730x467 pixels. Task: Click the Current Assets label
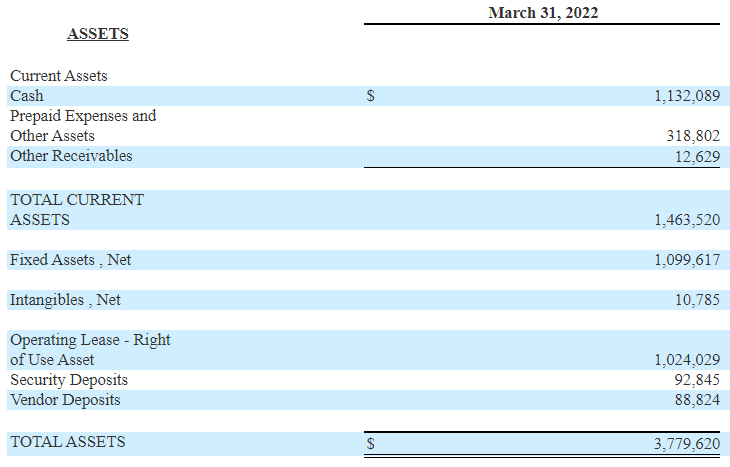59,76
